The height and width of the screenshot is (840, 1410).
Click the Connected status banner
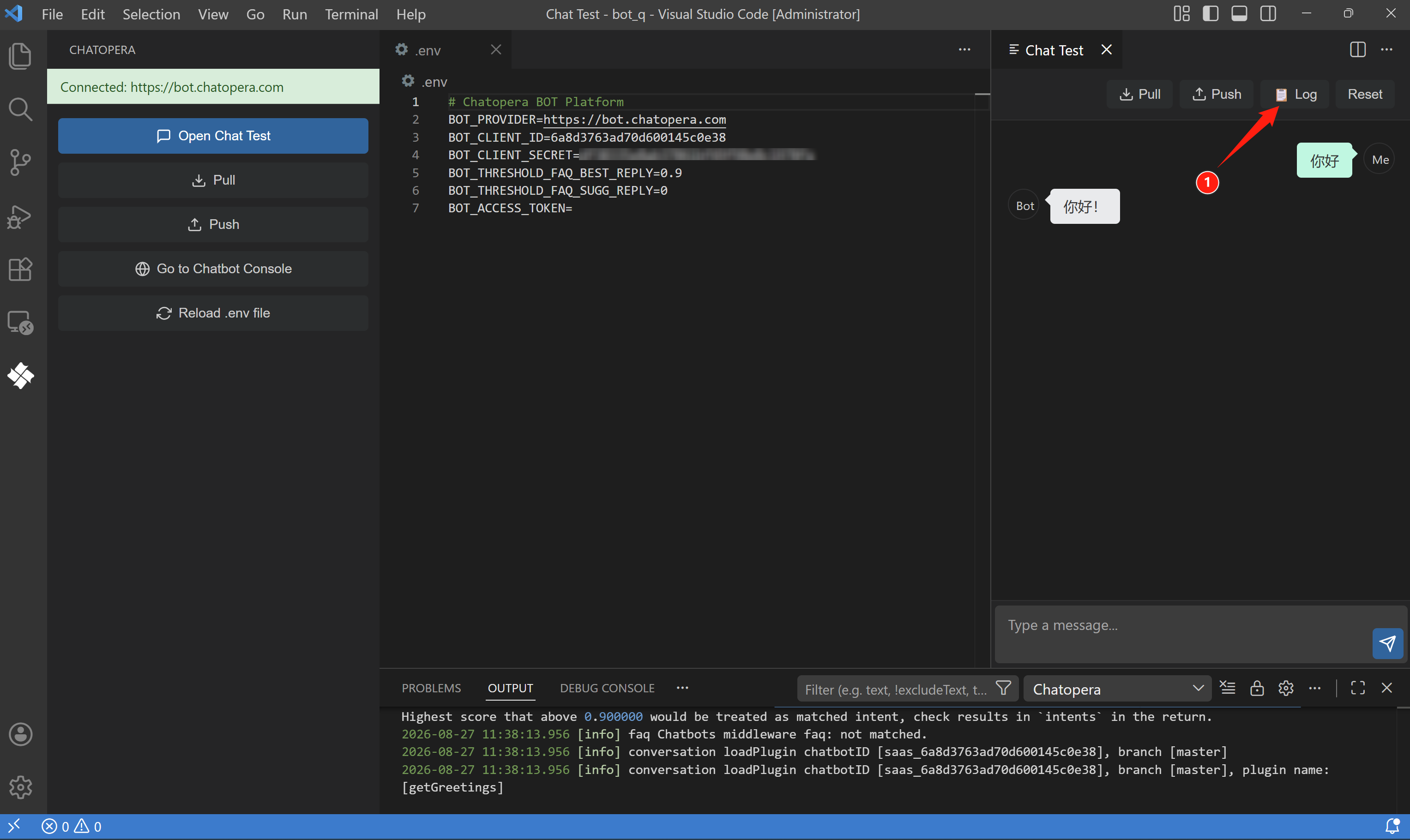tap(213, 87)
